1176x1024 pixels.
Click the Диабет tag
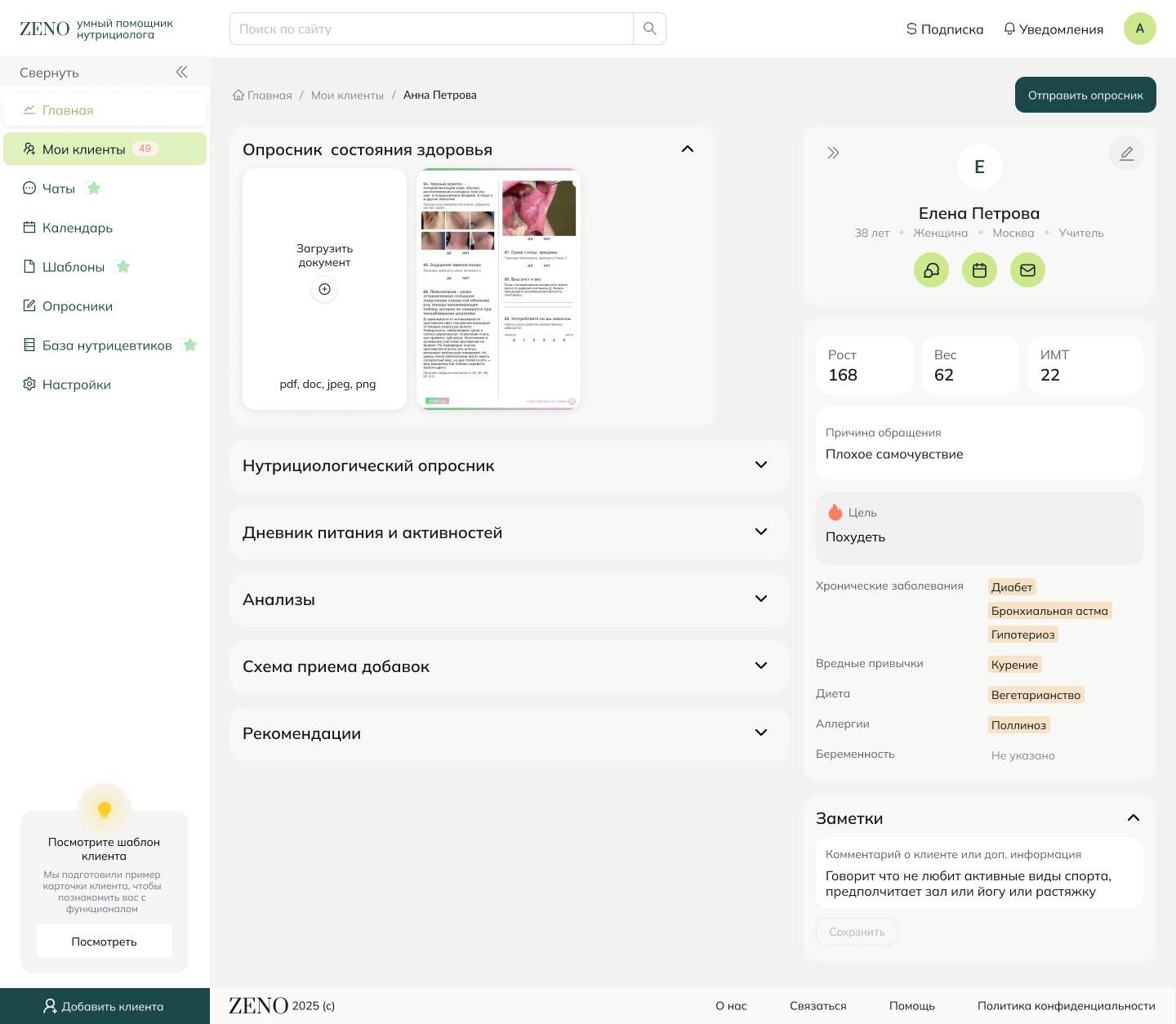1012,587
